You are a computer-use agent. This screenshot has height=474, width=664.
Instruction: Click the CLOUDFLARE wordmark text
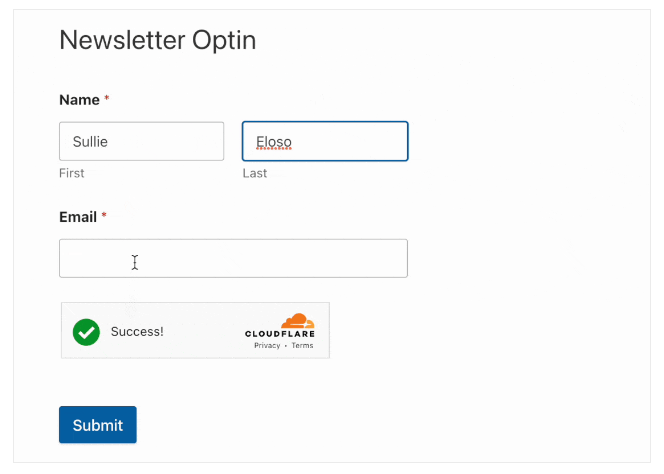pyautogui.click(x=279, y=333)
